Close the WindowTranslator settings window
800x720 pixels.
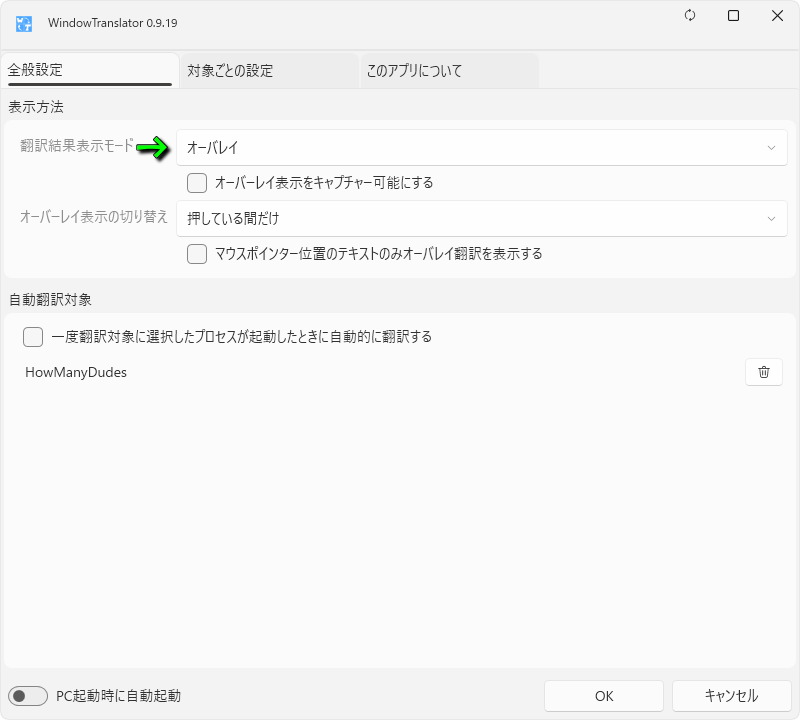[x=777, y=16]
